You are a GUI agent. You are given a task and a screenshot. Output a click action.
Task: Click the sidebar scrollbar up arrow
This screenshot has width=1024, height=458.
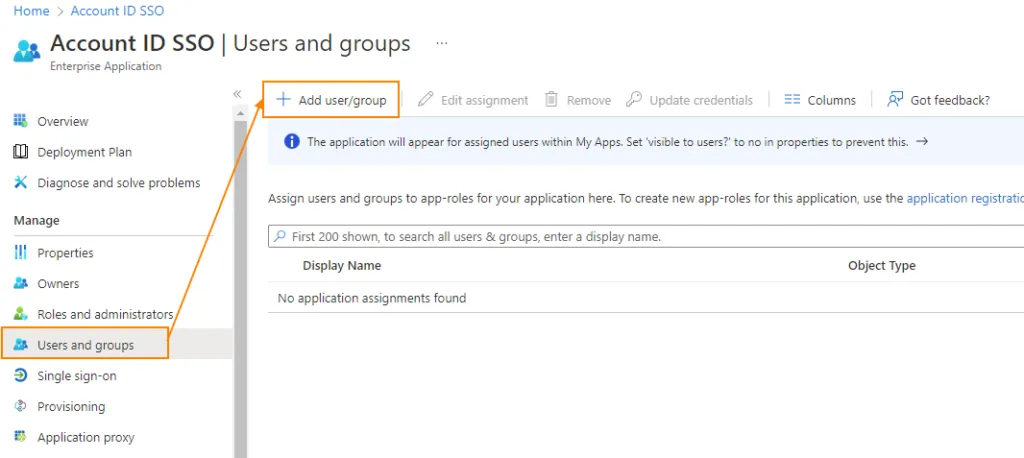(240, 113)
